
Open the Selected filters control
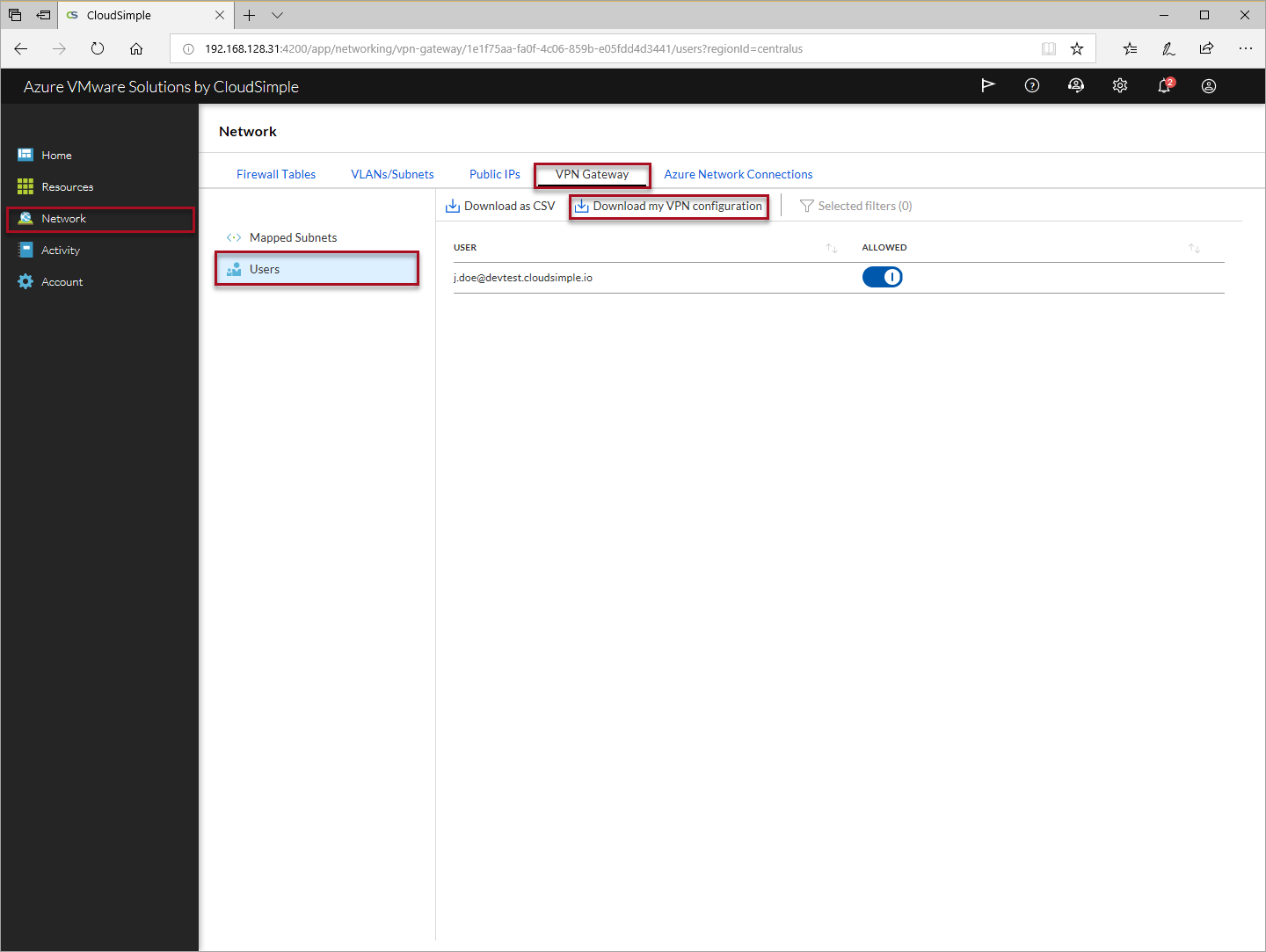[x=855, y=205]
